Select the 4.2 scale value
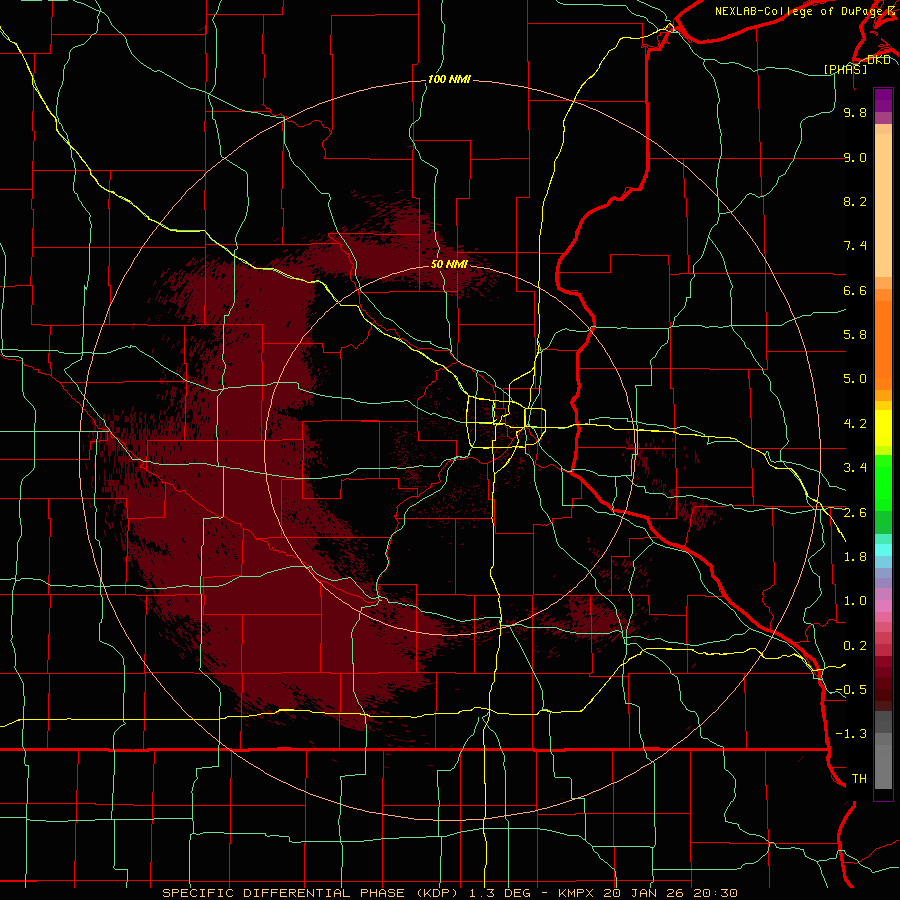This screenshot has width=900, height=900. (855, 424)
